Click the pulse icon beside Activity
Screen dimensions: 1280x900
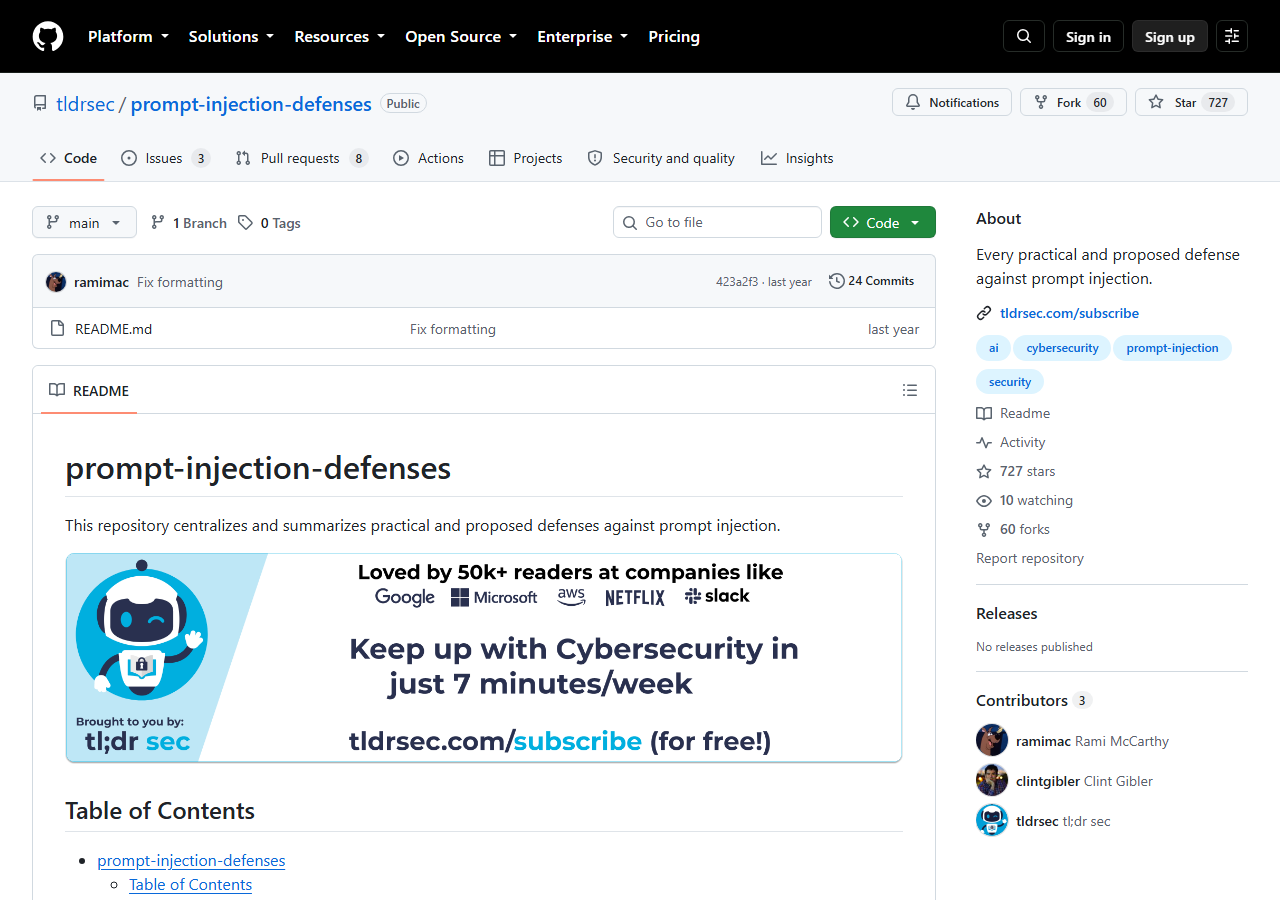click(x=984, y=442)
